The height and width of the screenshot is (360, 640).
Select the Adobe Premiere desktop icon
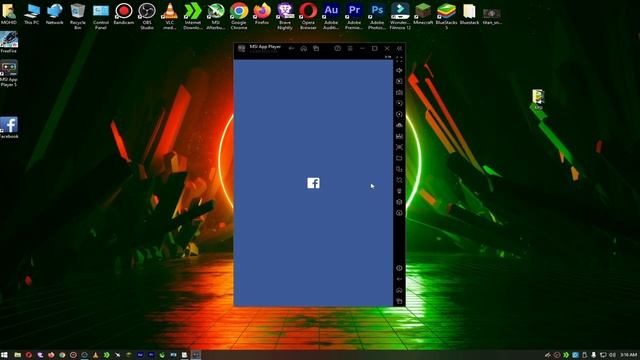(x=354, y=16)
